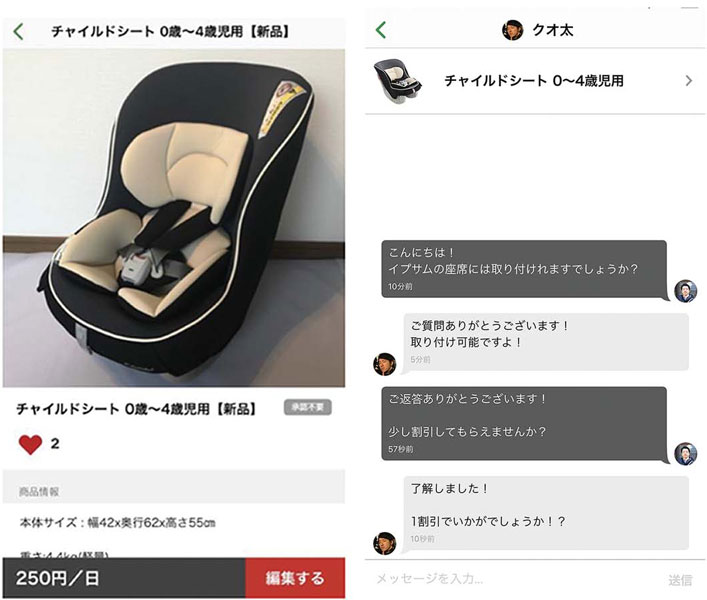Click the 編集する button

295,578
